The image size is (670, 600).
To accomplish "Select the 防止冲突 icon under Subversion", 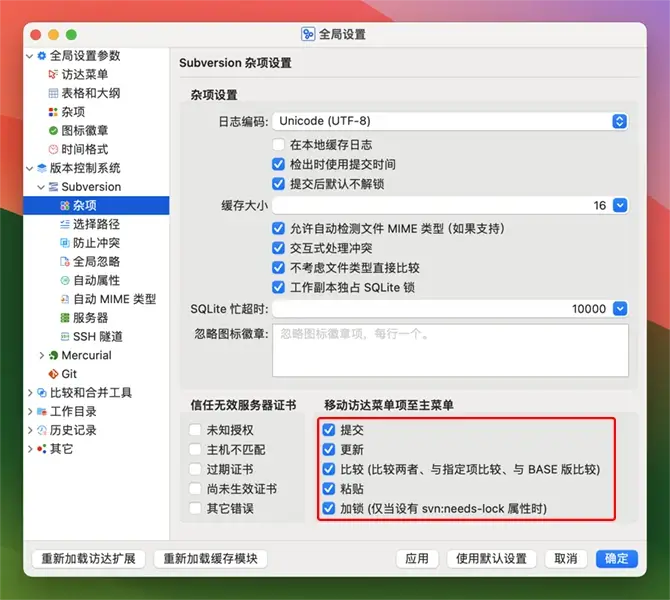I will point(65,243).
